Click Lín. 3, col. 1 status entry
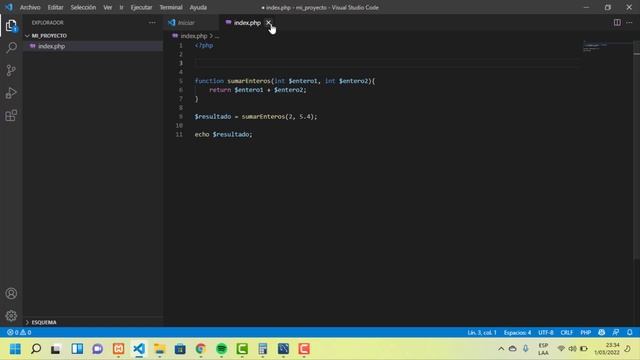The height and width of the screenshot is (360, 640). 482,332
